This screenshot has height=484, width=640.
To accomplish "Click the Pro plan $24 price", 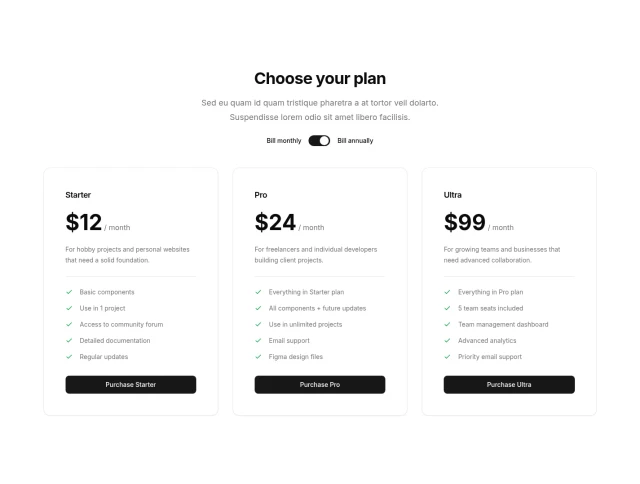I will point(275,222).
